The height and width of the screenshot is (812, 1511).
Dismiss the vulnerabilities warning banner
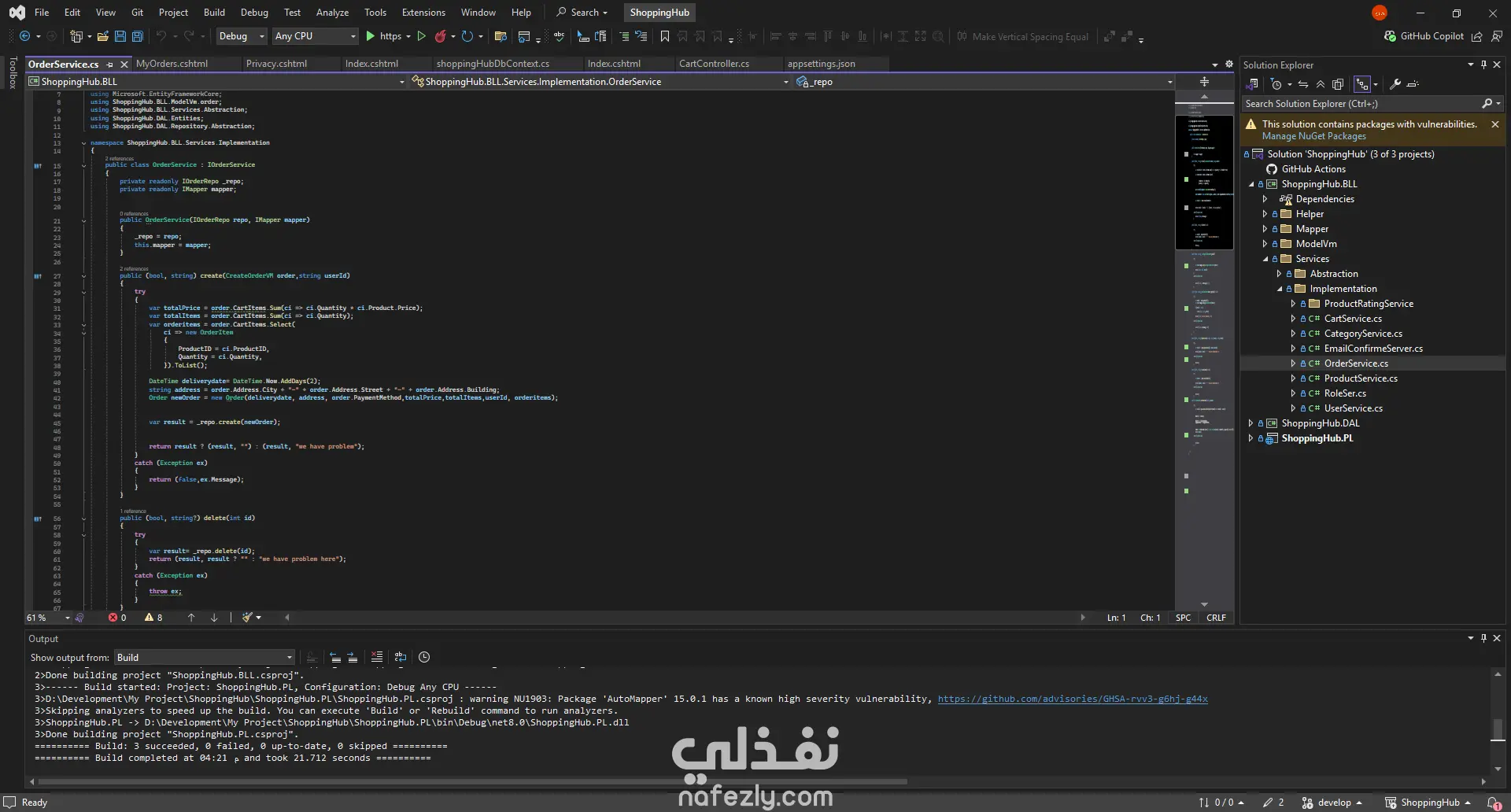pyautogui.click(x=1495, y=124)
